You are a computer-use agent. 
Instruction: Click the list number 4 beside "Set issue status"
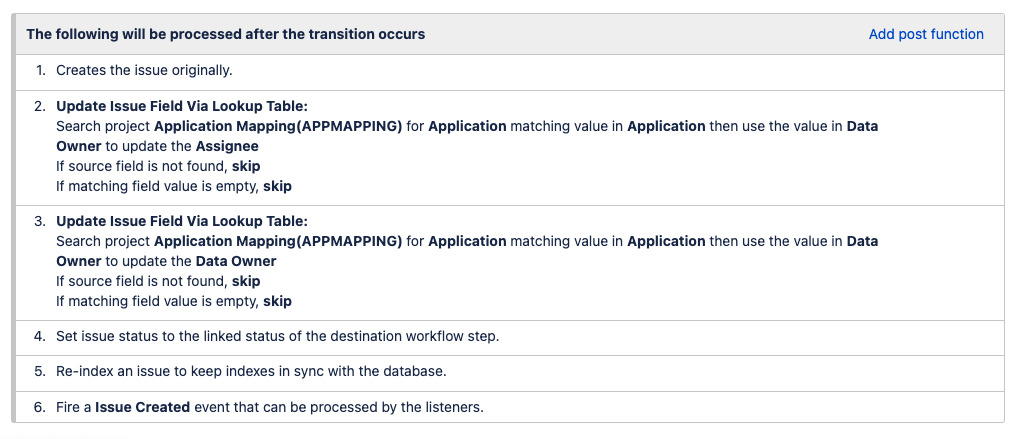click(x=40, y=336)
